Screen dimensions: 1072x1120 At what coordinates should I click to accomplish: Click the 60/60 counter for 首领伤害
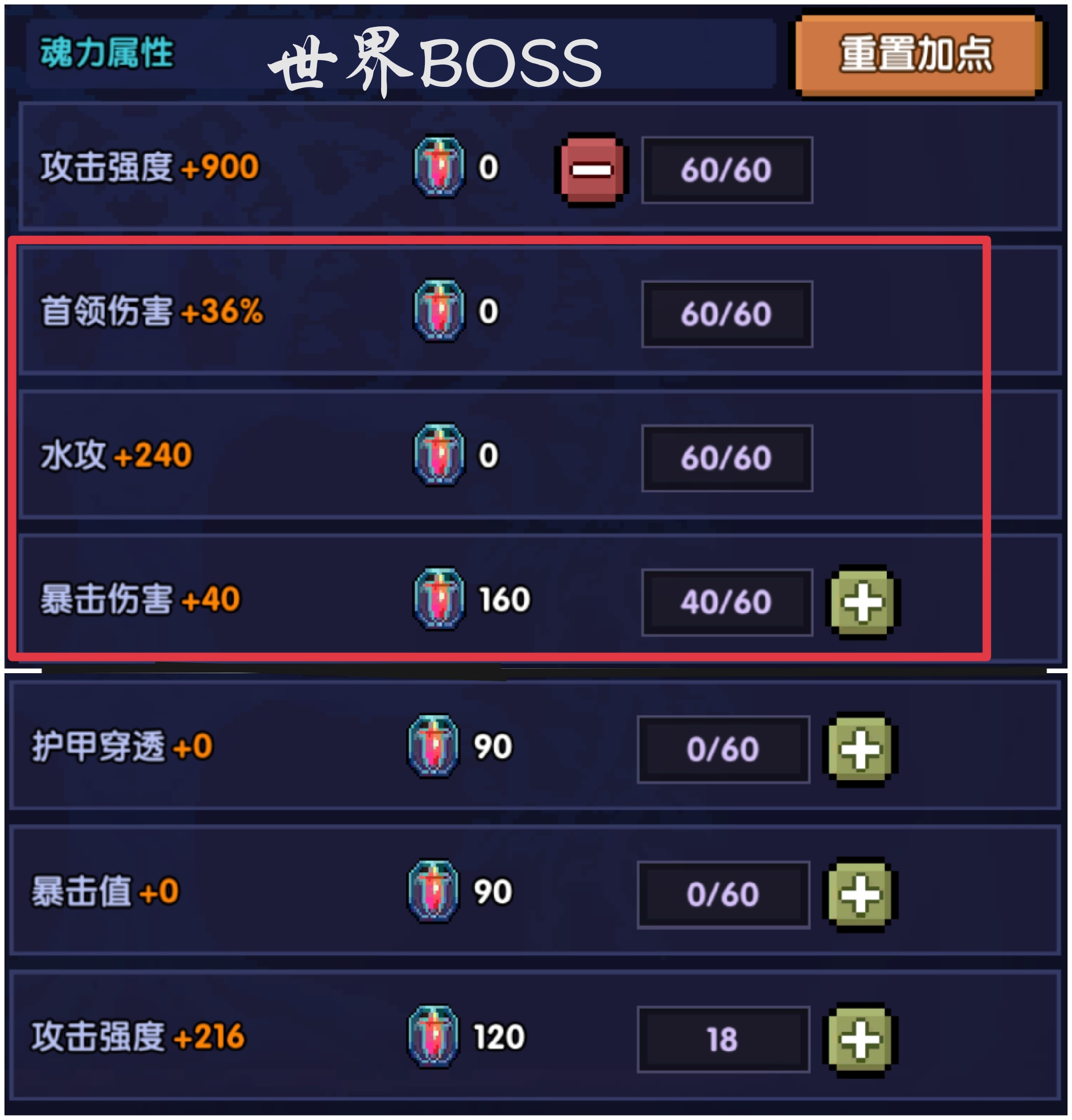[727, 314]
